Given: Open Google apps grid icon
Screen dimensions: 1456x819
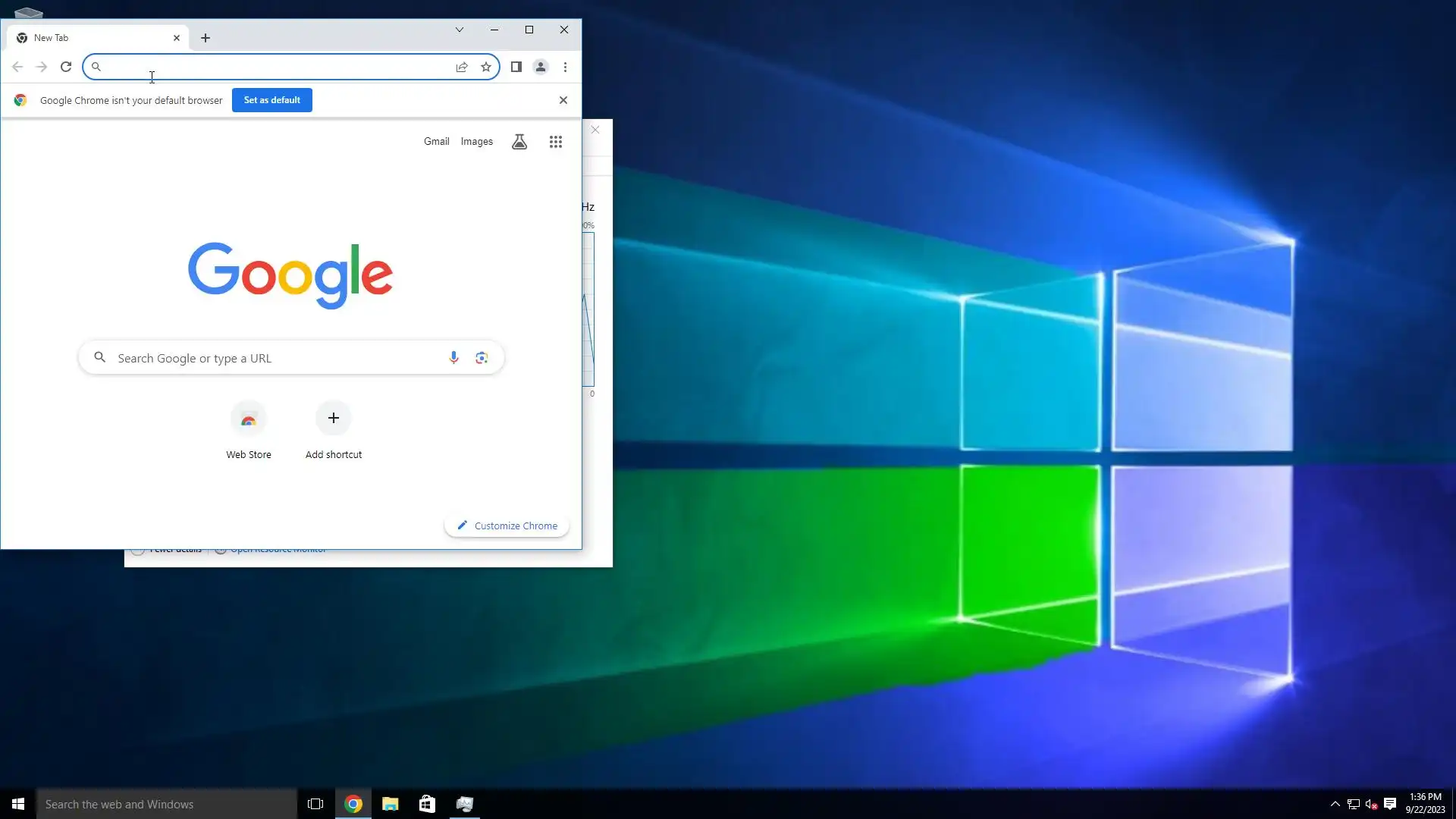Looking at the screenshot, I should pos(556,142).
